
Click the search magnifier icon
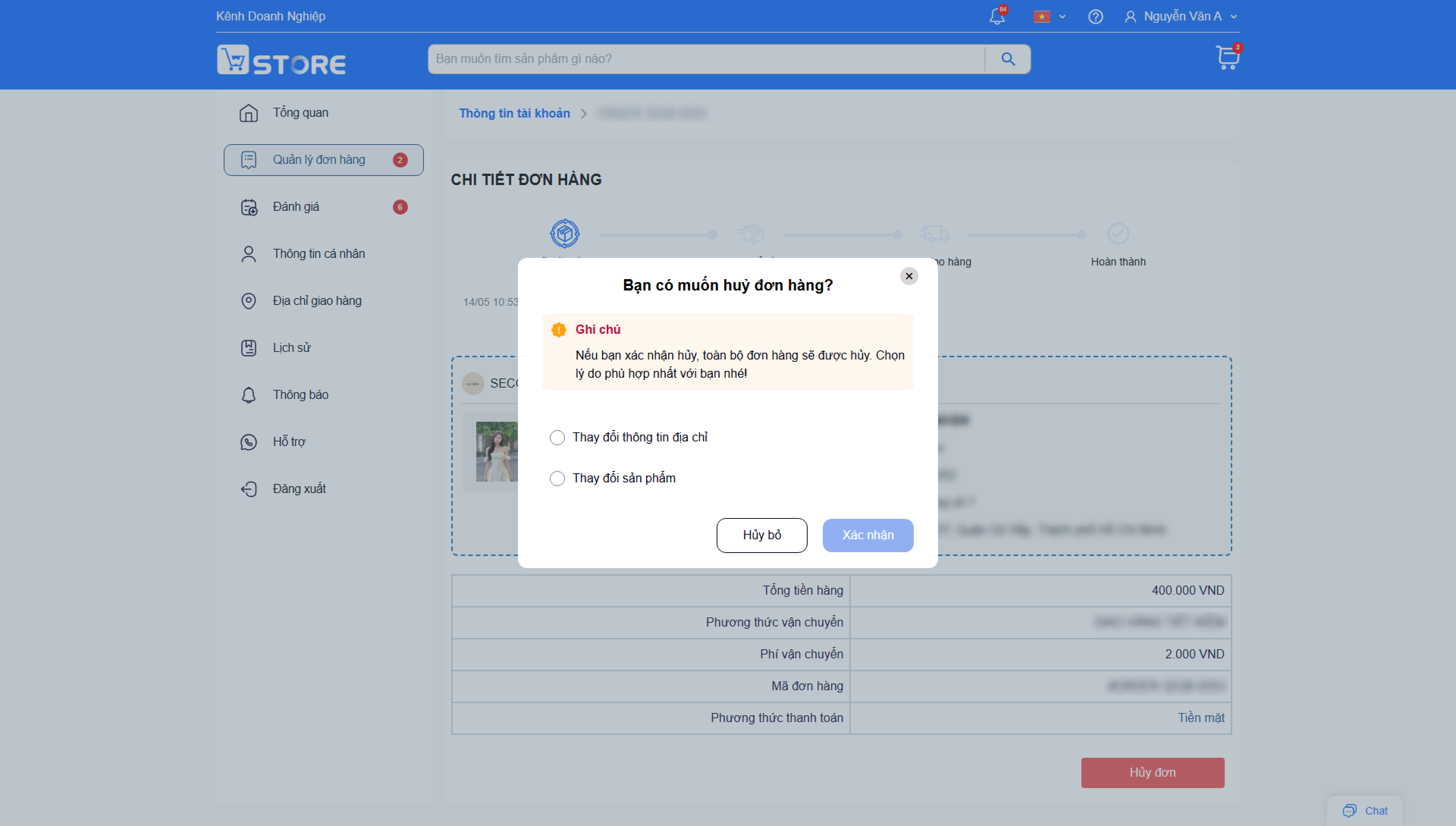(1008, 59)
